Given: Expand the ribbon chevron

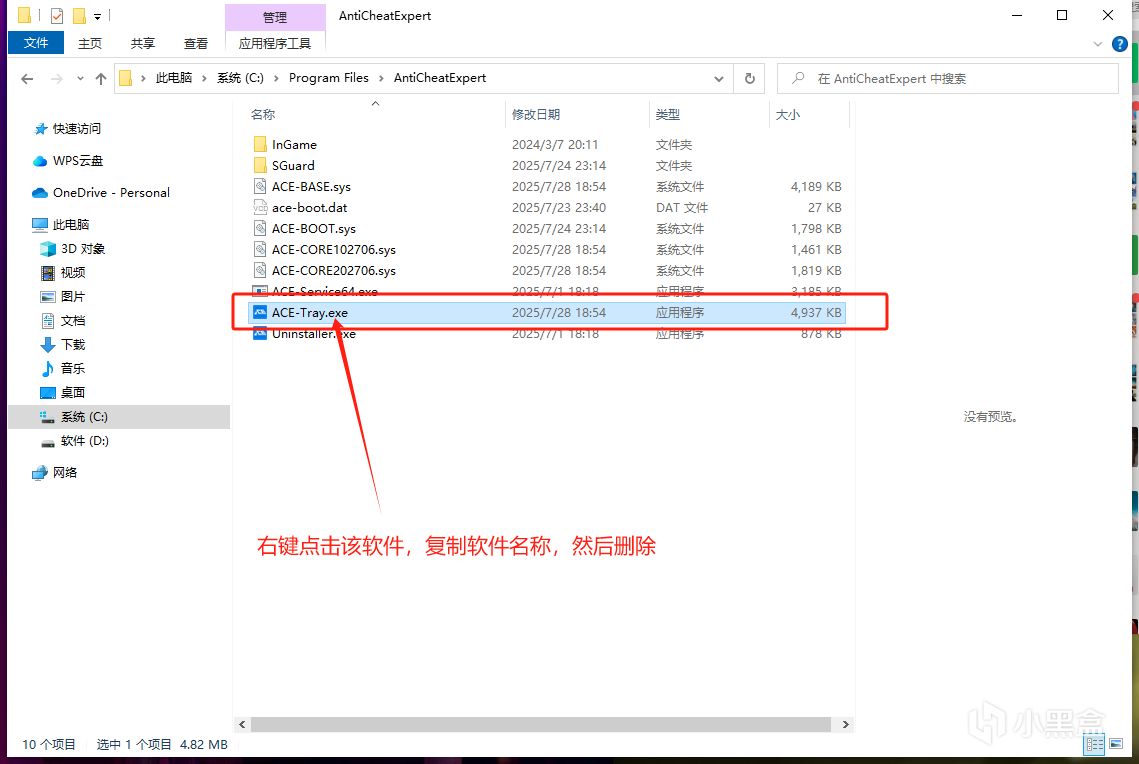Looking at the screenshot, I should [x=1098, y=44].
